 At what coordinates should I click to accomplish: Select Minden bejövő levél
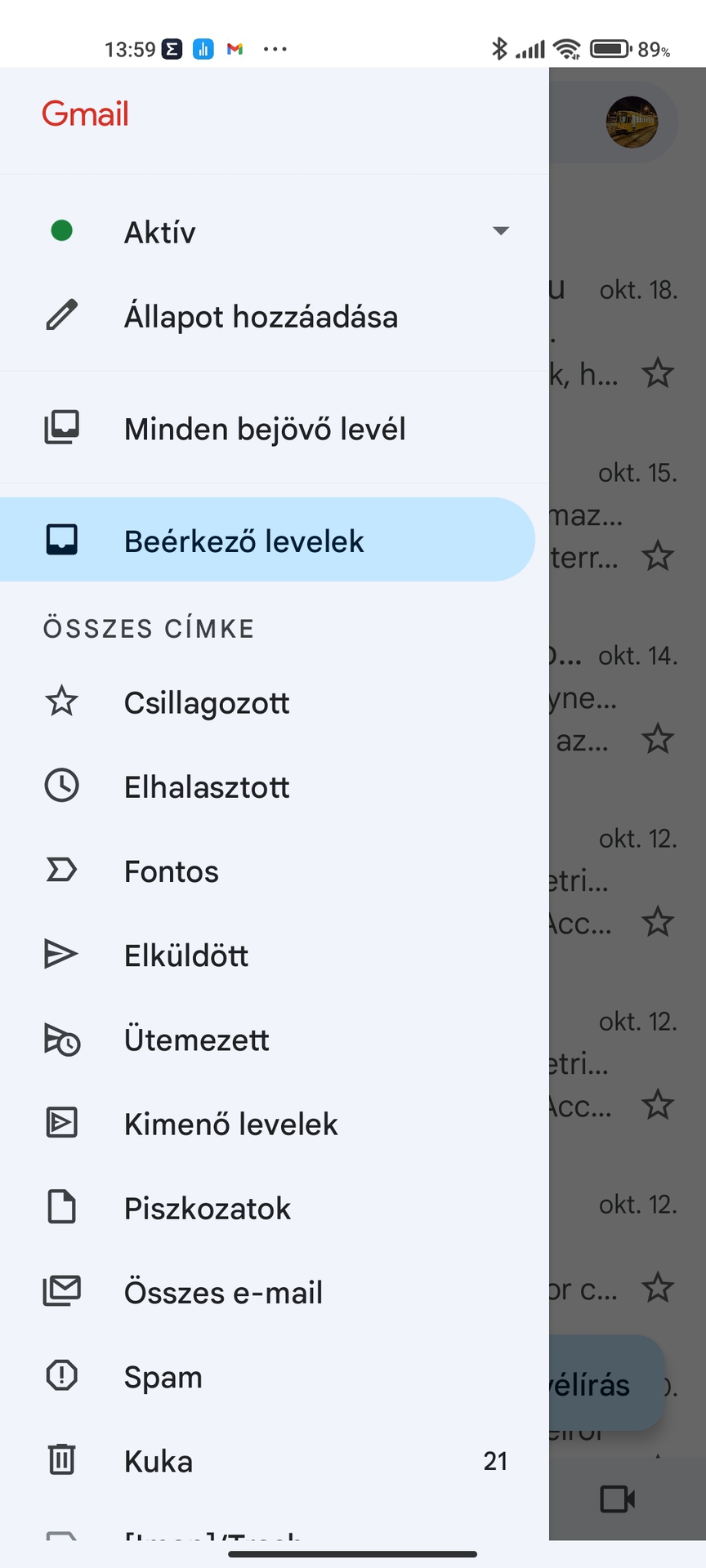click(265, 429)
